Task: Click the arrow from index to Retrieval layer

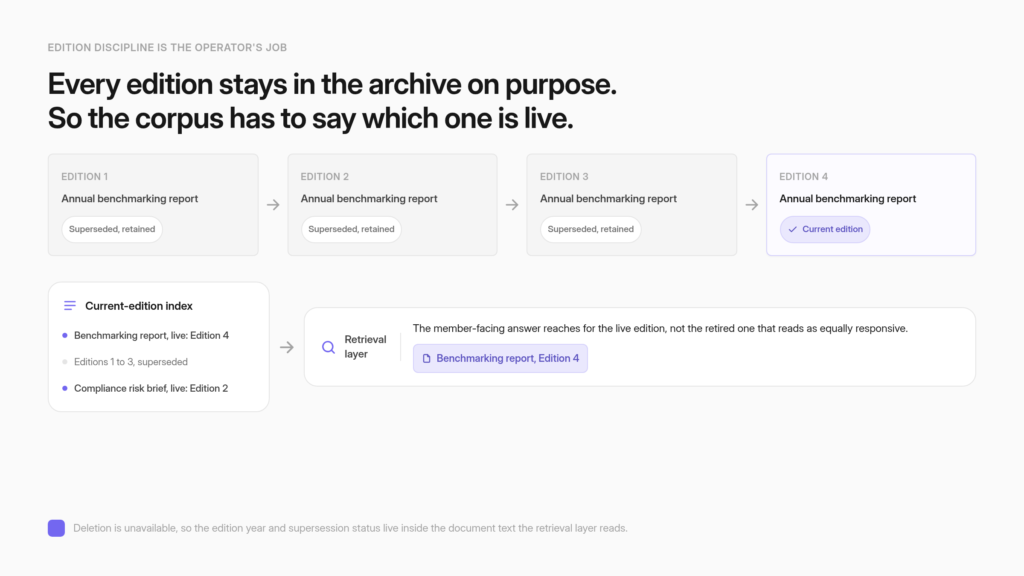Action: [287, 347]
